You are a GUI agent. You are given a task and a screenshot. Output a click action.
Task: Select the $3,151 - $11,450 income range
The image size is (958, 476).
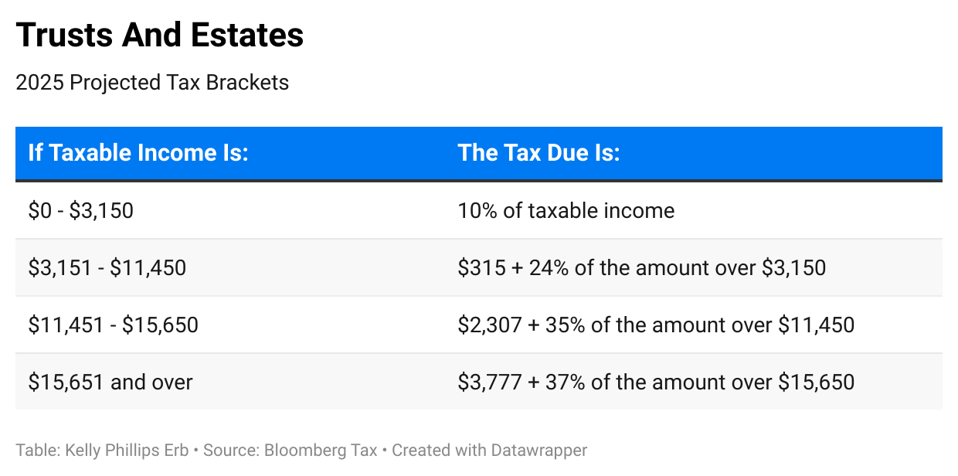tap(107, 268)
